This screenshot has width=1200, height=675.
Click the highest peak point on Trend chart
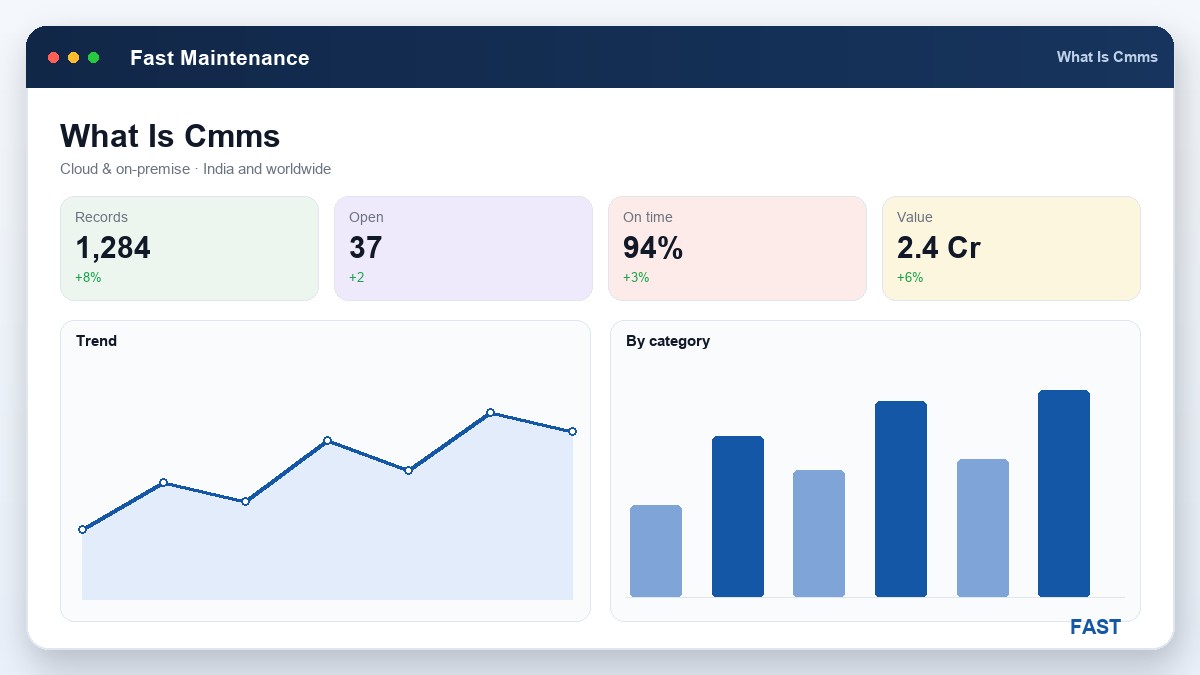click(x=490, y=412)
